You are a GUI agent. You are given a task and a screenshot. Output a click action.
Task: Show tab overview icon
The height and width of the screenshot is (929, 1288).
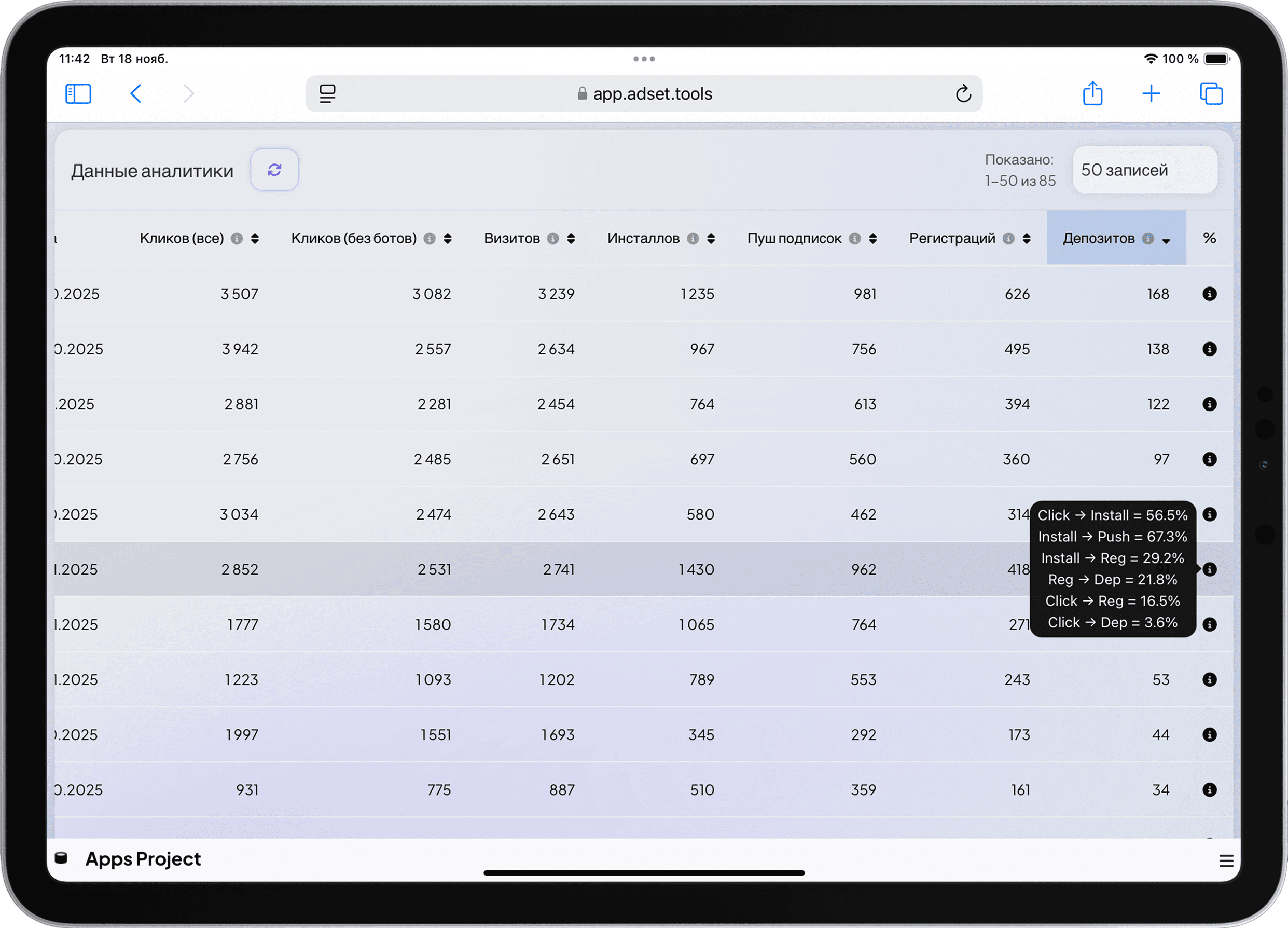(x=1211, y=94)
